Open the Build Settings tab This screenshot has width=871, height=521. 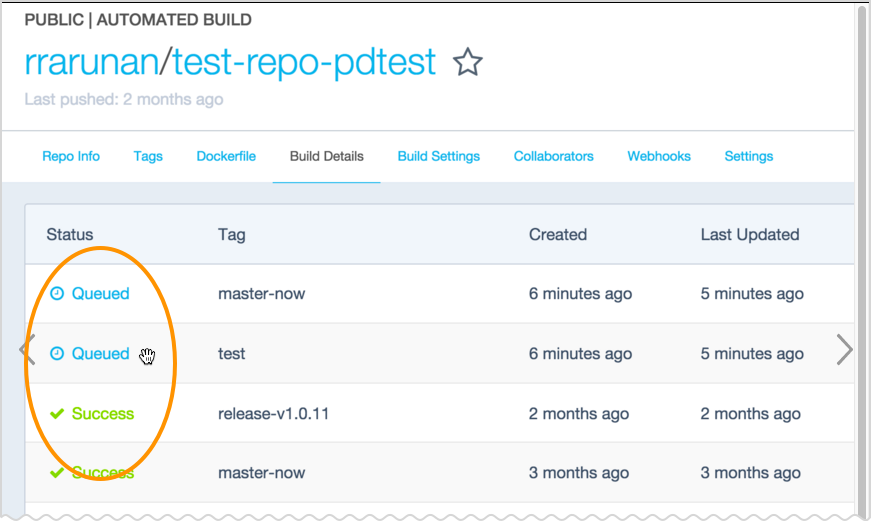[x=438, y=156]
